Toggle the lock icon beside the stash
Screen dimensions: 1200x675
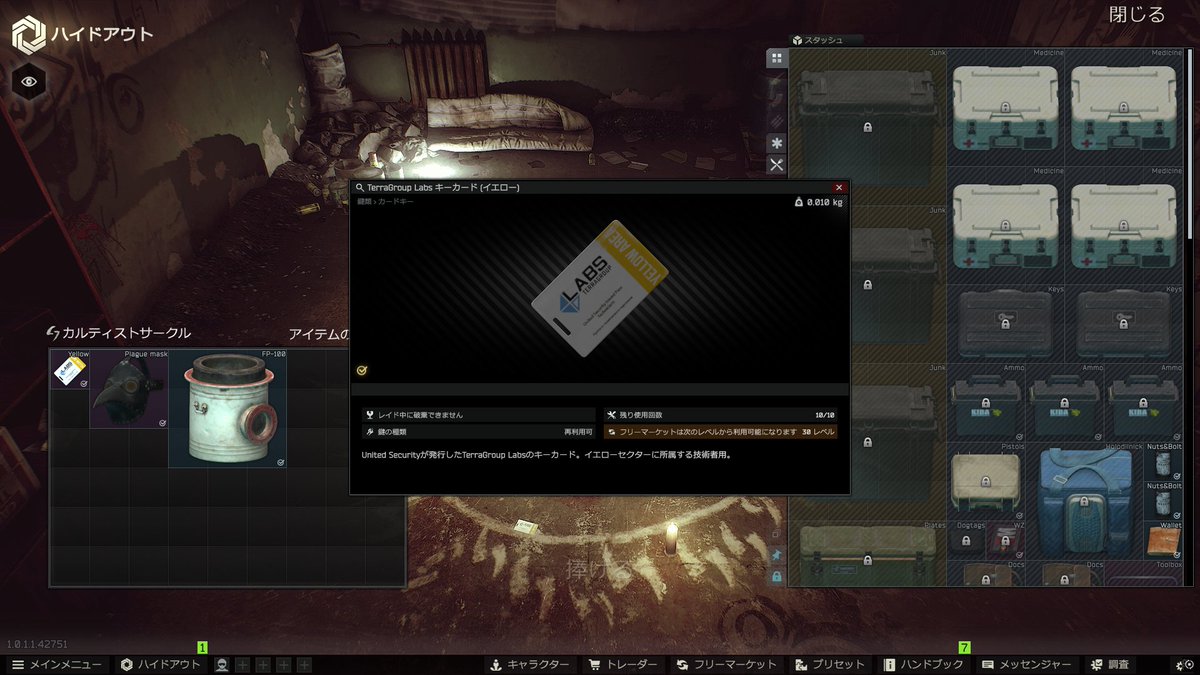776,576
